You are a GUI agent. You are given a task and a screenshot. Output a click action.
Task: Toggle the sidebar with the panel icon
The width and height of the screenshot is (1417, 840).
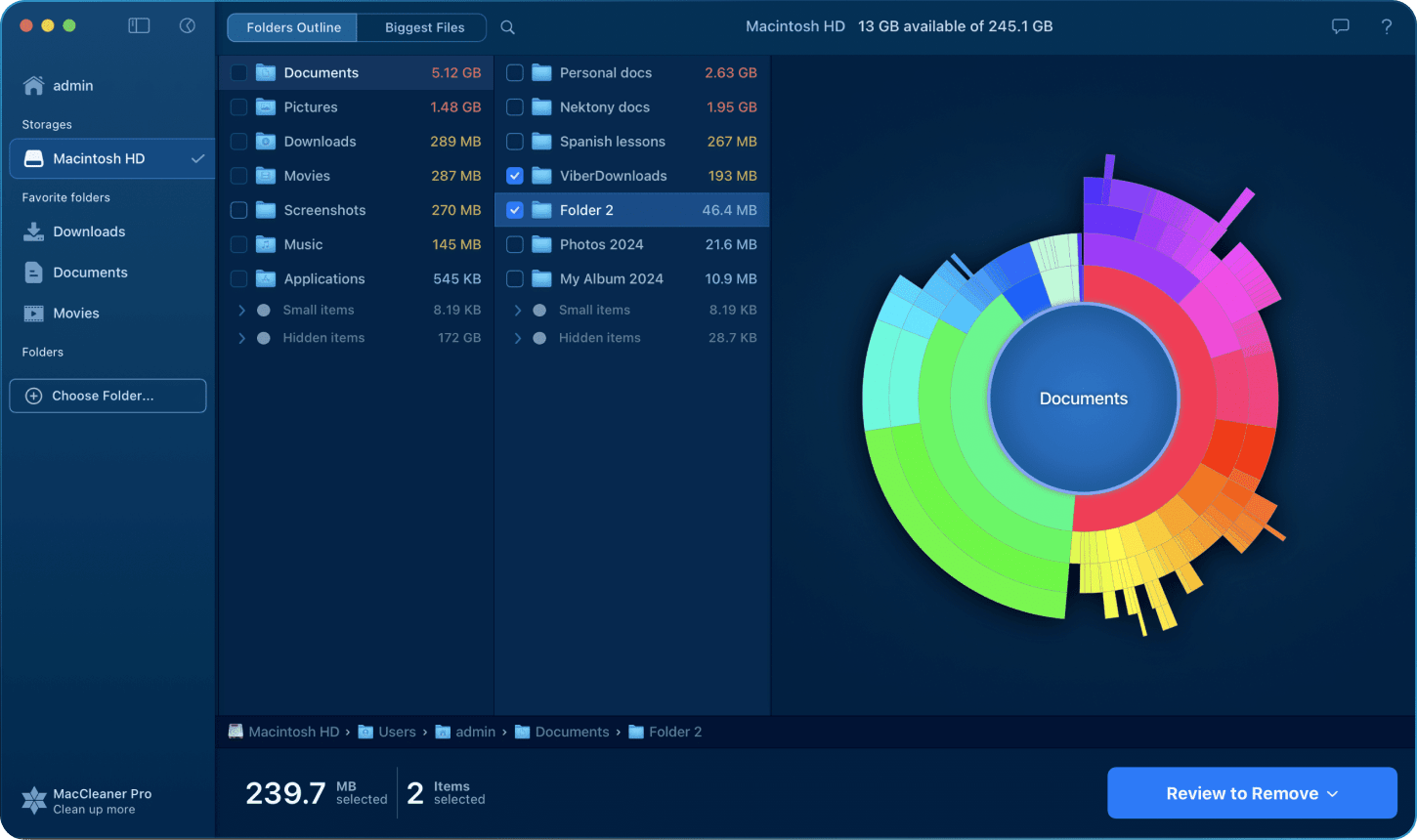coord(139,25)
